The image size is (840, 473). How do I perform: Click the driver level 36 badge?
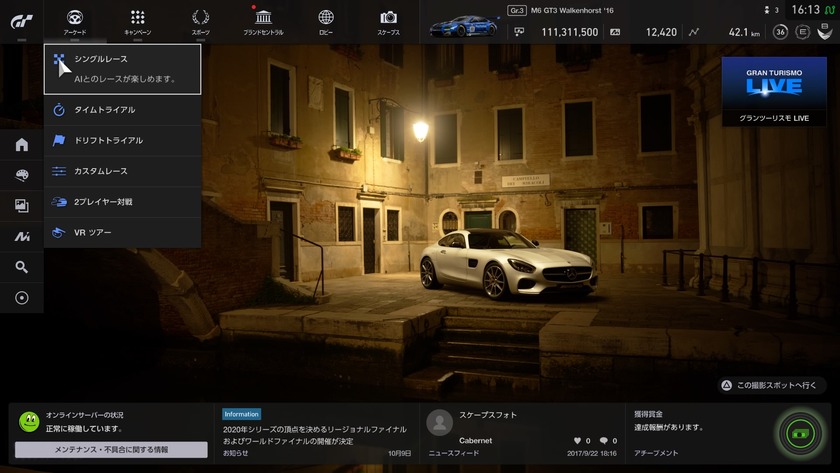pyautogui.click(x=781, y=32)
